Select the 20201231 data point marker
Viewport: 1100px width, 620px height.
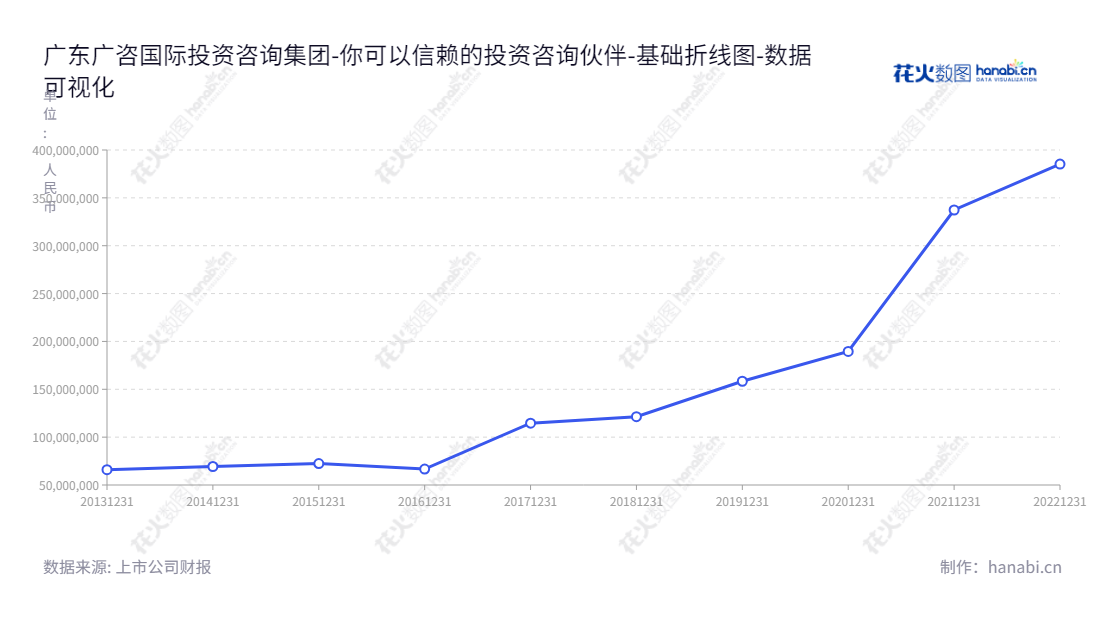click(848, 351)
